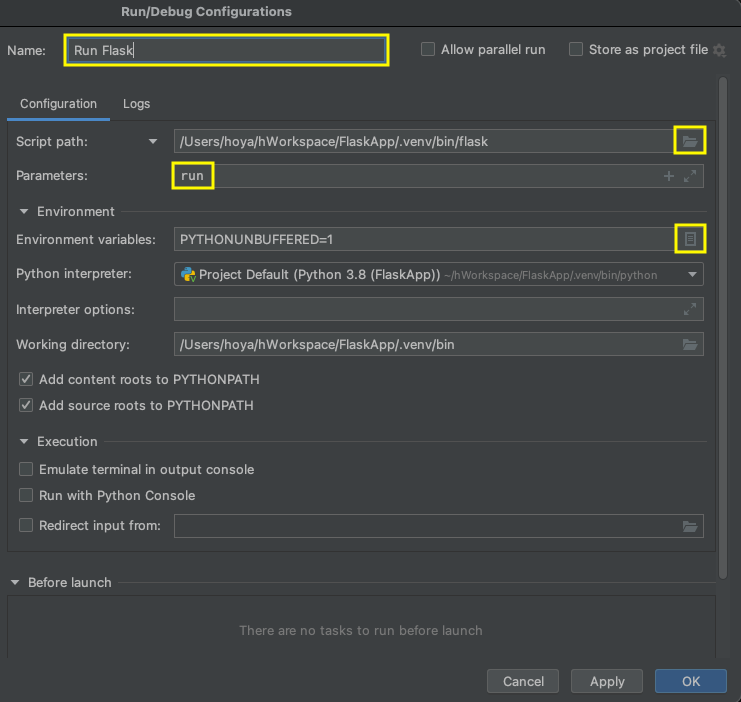Check the Redirect input from option

pyautogui.click(x=26, y=525)
